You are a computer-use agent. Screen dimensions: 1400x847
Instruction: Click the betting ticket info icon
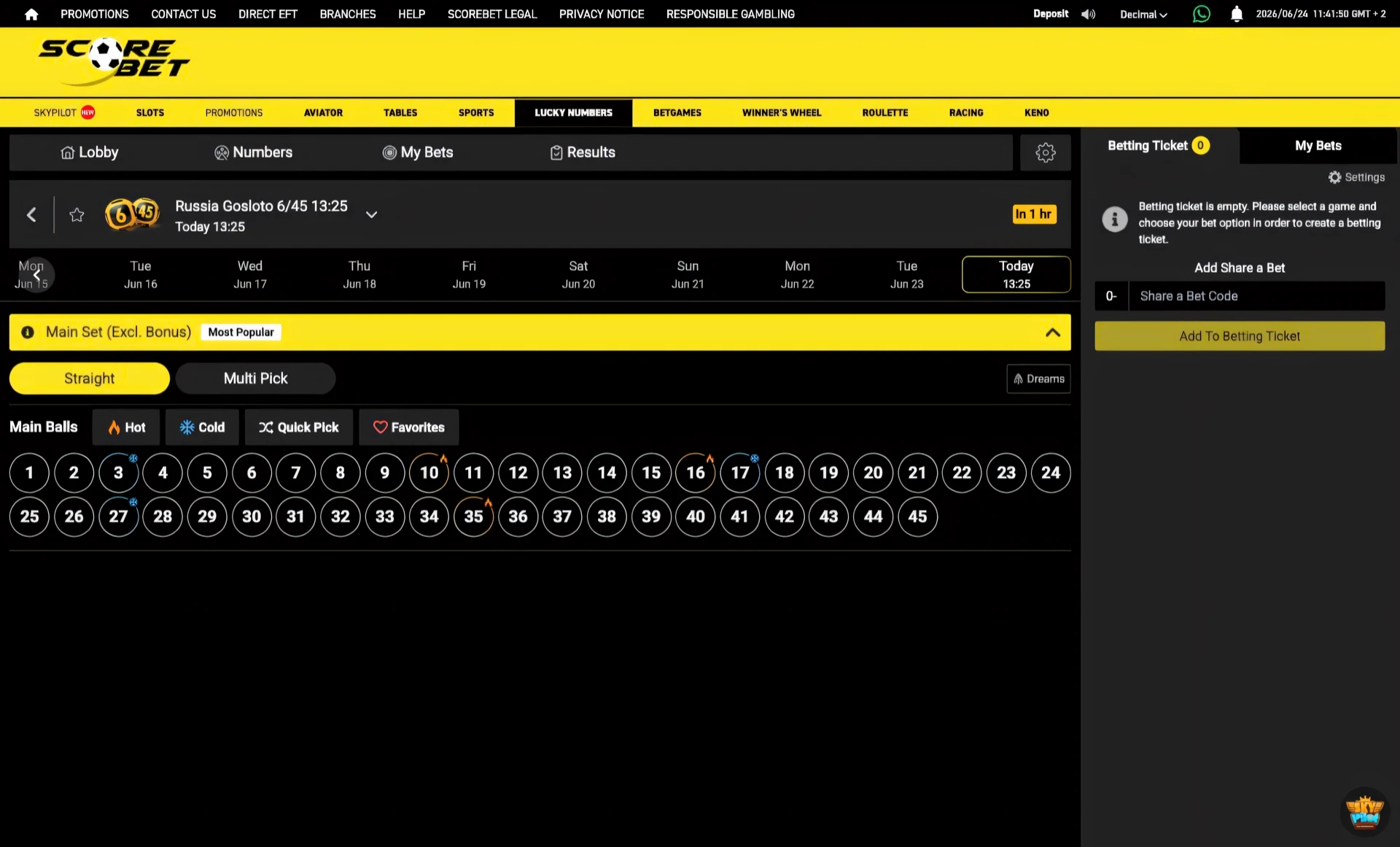click(1114, 219)
